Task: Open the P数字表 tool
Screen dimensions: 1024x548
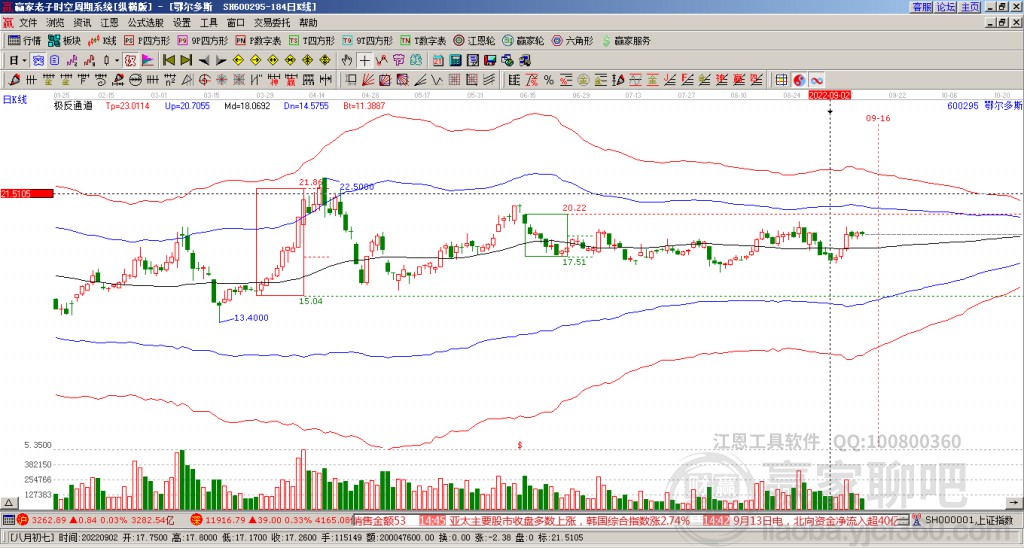Action: click(x=259, y=40)
